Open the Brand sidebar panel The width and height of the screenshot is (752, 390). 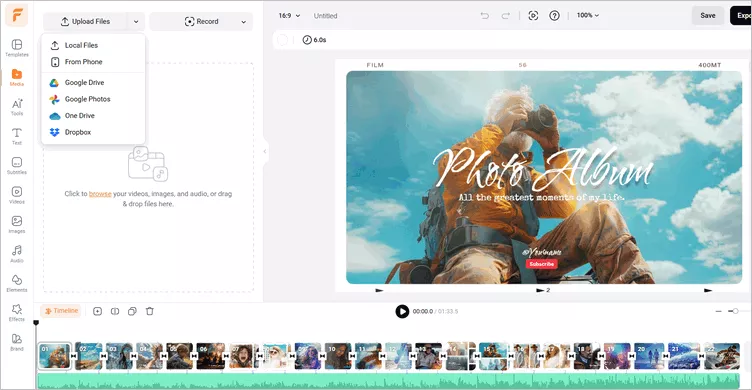click(x=17, y=342)
